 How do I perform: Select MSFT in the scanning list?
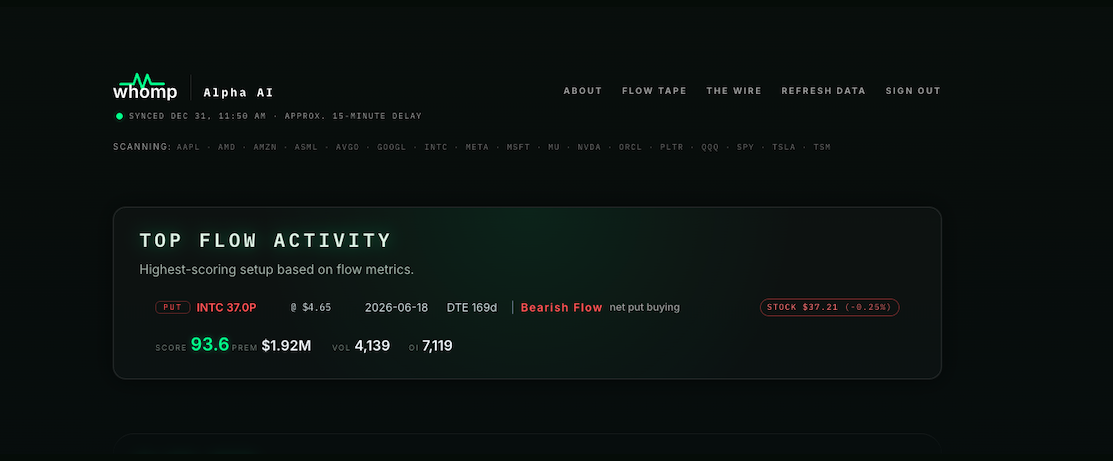click(x=518, y=147)
